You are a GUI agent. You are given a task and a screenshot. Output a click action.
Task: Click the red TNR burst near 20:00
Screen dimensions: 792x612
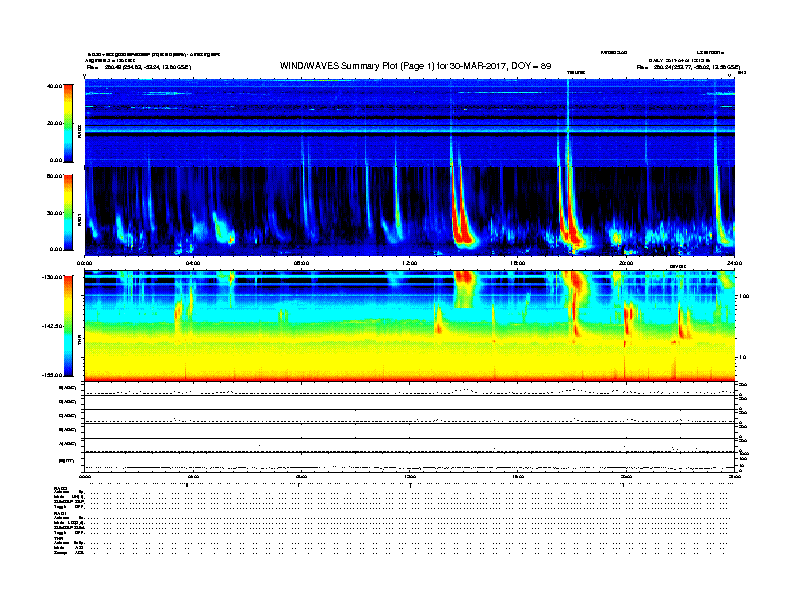click(628, 323)
